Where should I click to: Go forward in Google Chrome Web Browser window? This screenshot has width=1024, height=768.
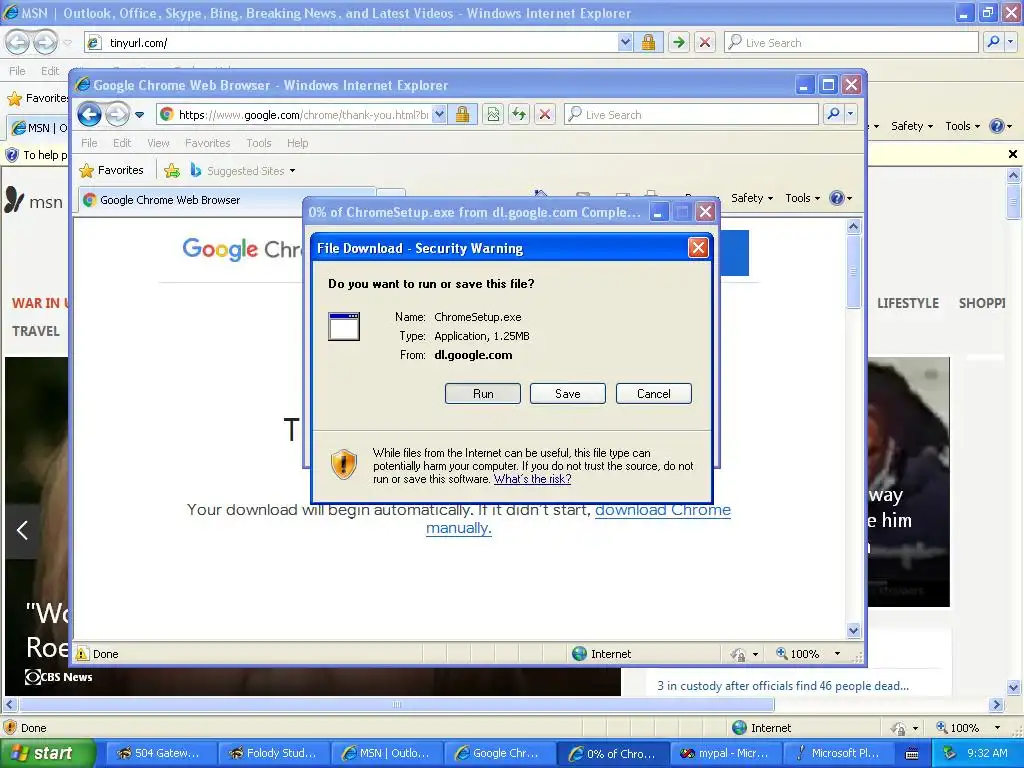(117, 115)
